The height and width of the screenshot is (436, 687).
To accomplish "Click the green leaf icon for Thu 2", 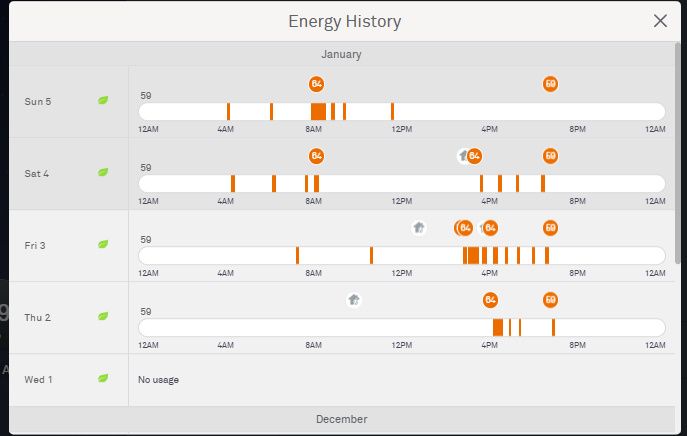I will tap(103, 317).
